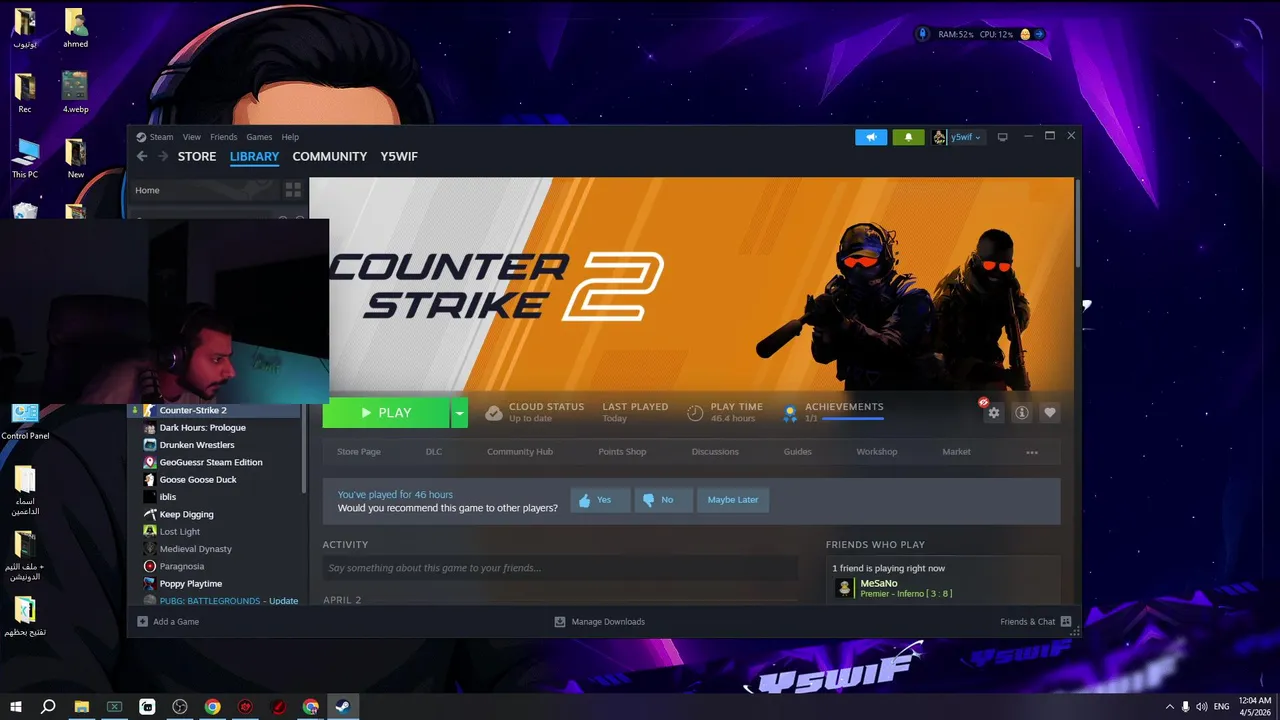Open File Explorer in the taskbar

click(x=82, y=706)
